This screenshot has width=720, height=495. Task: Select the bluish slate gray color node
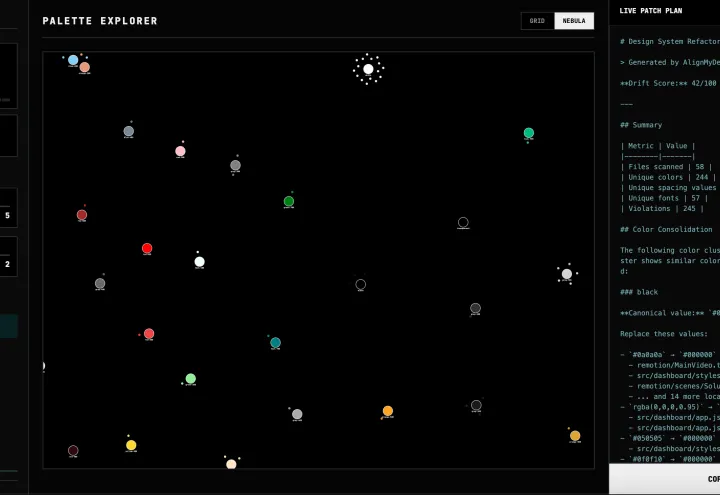(x=129, y=131)
